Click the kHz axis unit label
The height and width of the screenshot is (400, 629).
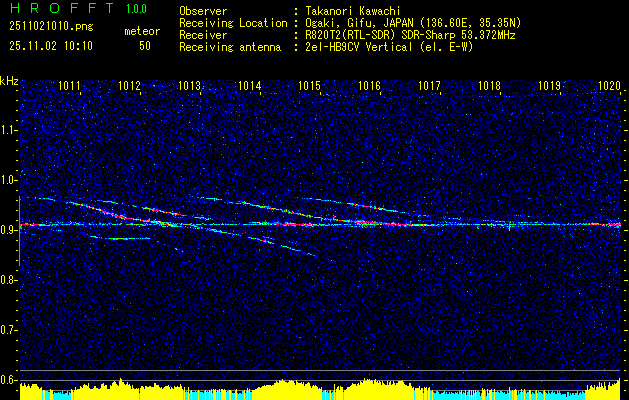(x=9, y=80)
